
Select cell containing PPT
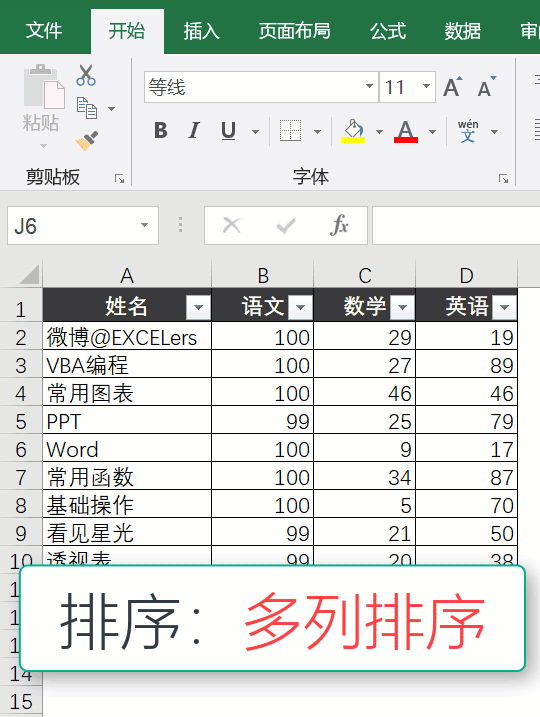pos(127,421)
